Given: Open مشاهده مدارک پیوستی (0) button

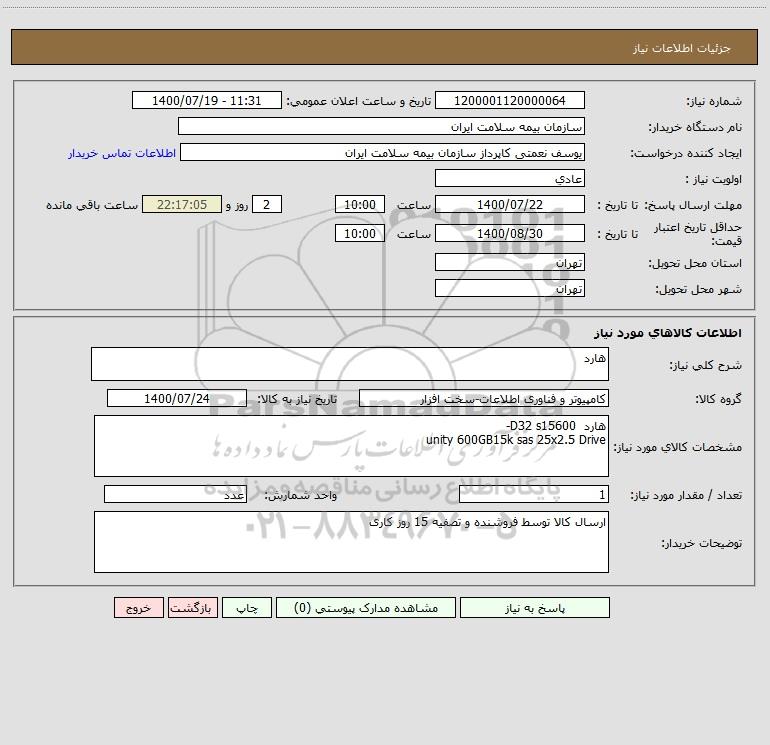Looking at the screenshot, I should 366,607.
